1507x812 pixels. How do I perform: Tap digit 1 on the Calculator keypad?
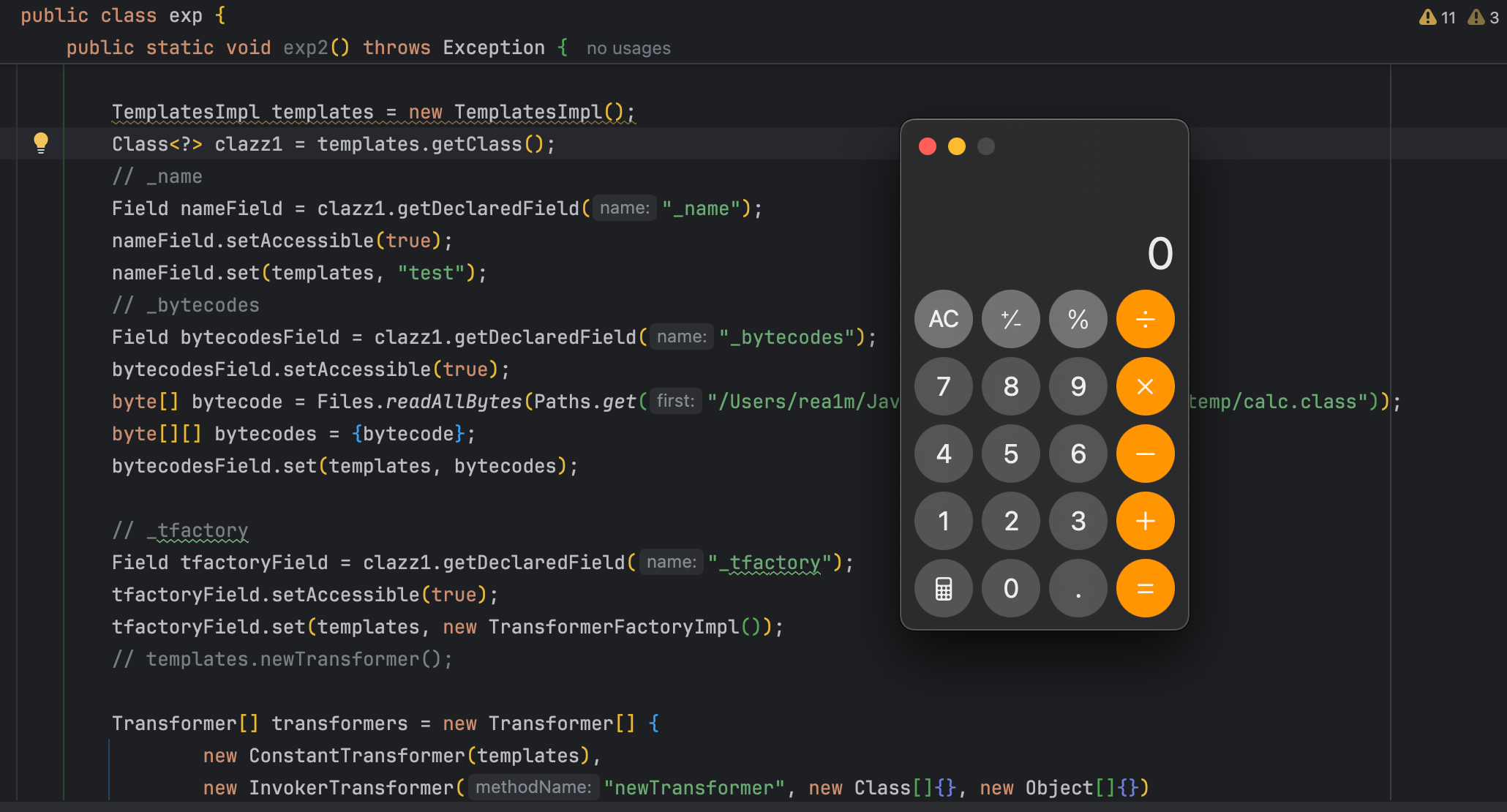tap(944, 521)
